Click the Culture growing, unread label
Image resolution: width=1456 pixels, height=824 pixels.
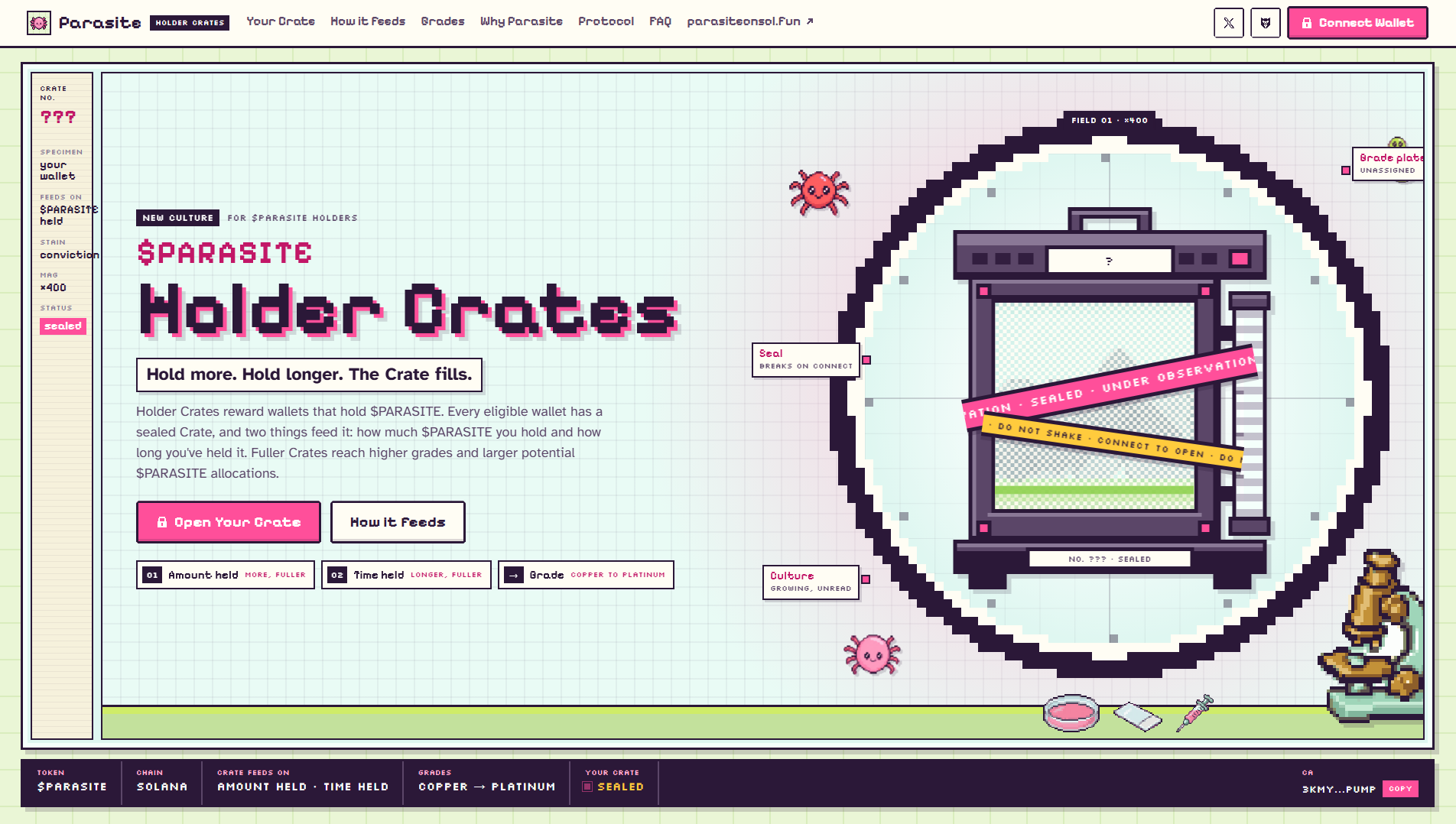[811, 582]
